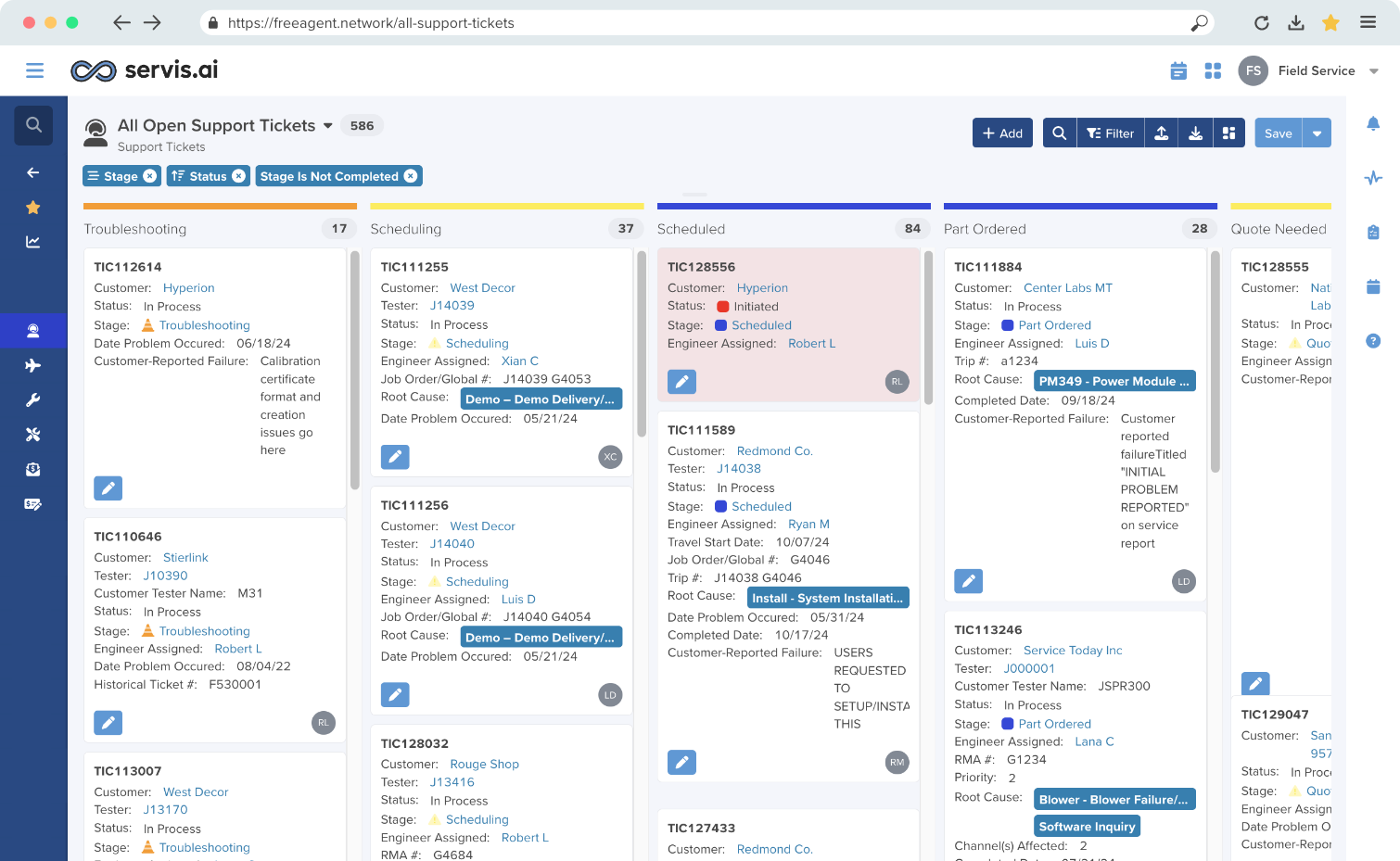This screenshot has height=861, width=1400.
Task: Click the Troubleshooting column scrollbar
Action: click(x=355, y=370)
